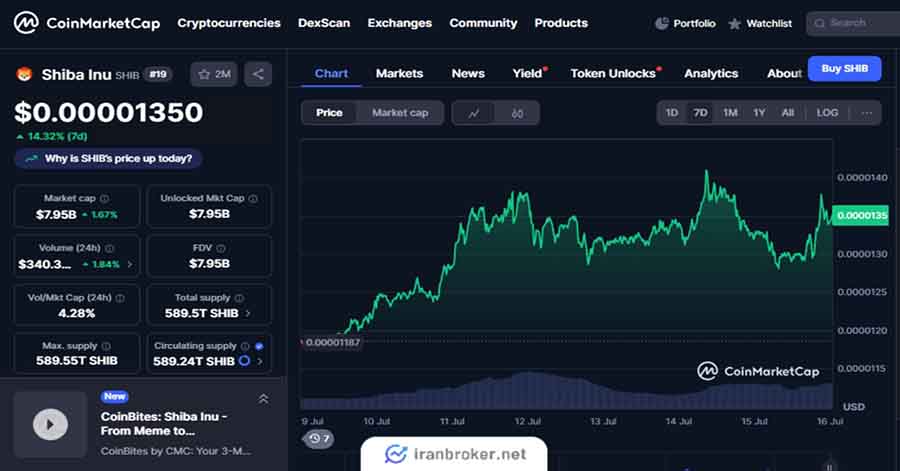
Task: Set chart range to 1Y
Action: coord(759,113)
